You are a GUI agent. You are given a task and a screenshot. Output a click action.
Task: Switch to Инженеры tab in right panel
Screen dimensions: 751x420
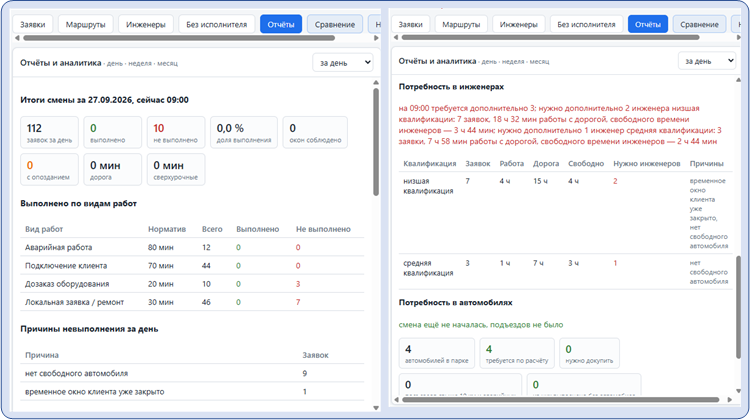tap(519, 24)
